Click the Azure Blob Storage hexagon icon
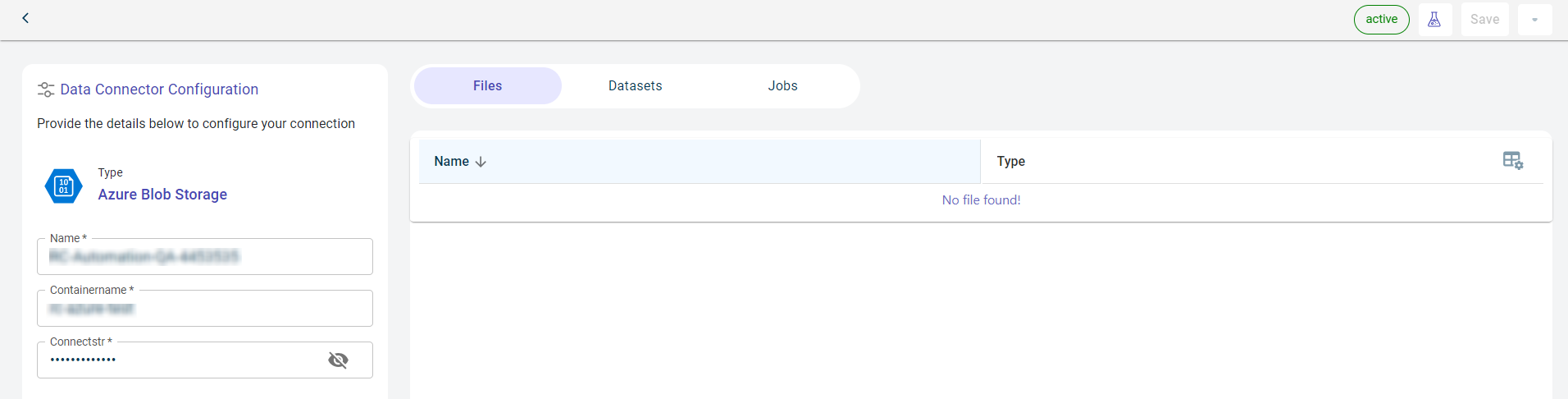Image resolution: width=1568 pixels, height=399 pixels. (63, 186)
